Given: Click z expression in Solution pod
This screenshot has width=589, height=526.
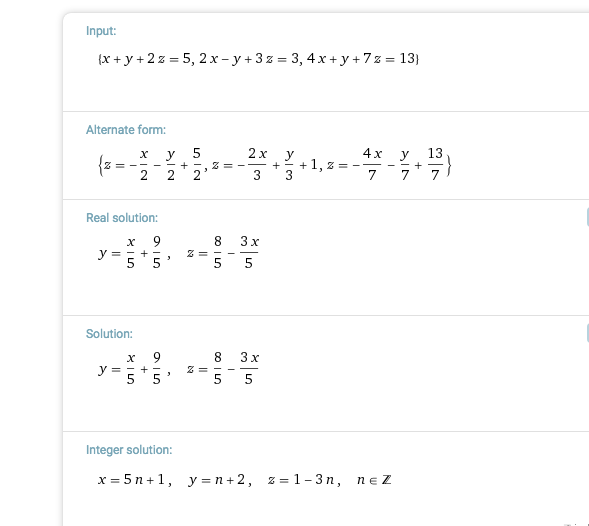Looking at the screenshot, I should pos(223,369).
